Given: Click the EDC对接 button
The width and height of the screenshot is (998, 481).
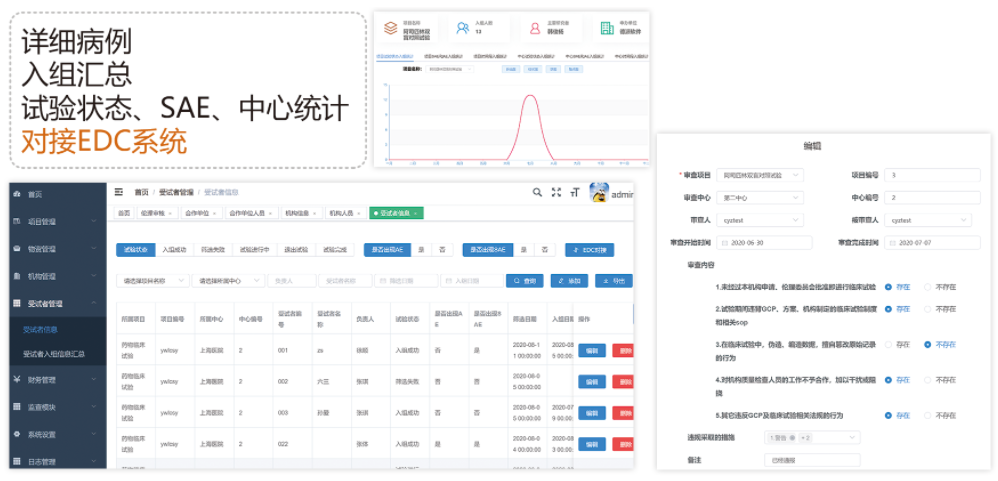Looking at the screenshot, I should coord(589,250).
